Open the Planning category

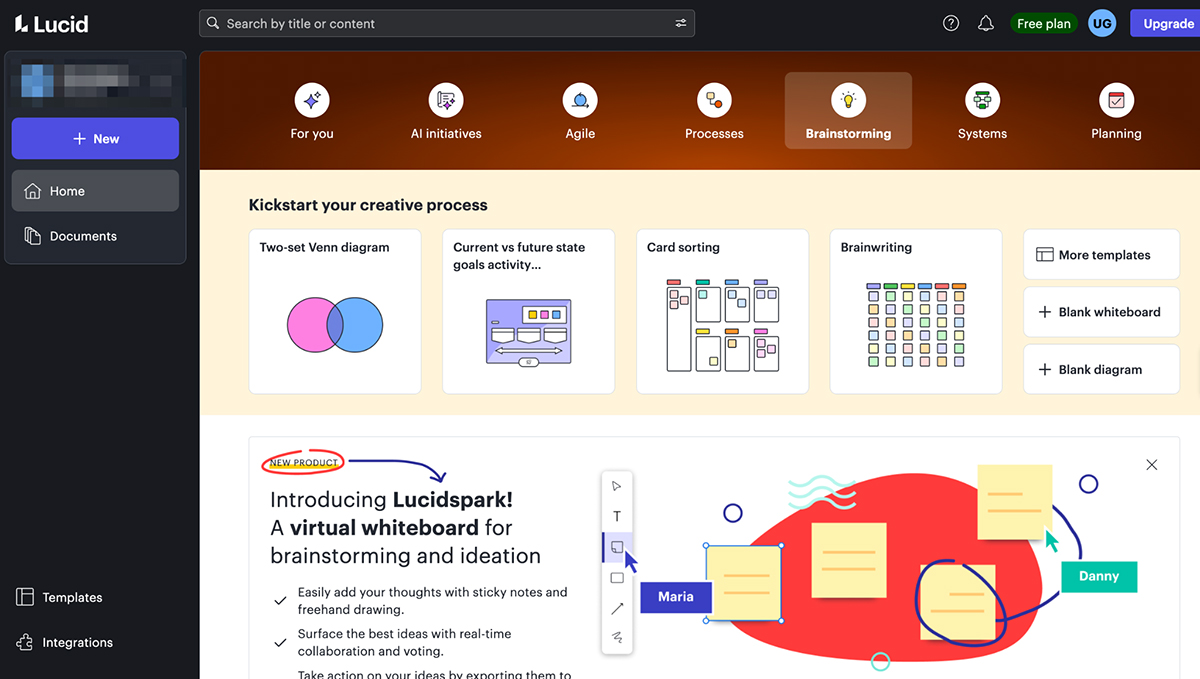[x=1115, y=110]
